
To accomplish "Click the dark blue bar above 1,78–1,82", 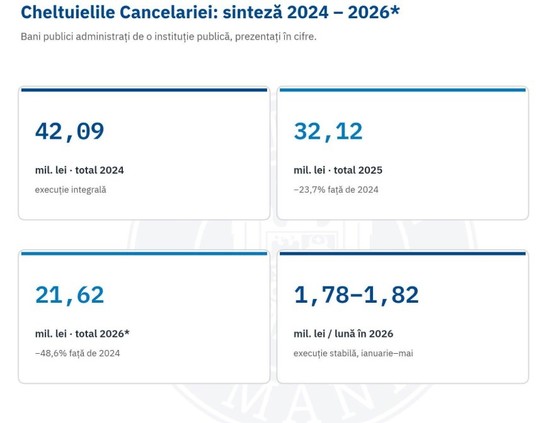I will (403, 254).
